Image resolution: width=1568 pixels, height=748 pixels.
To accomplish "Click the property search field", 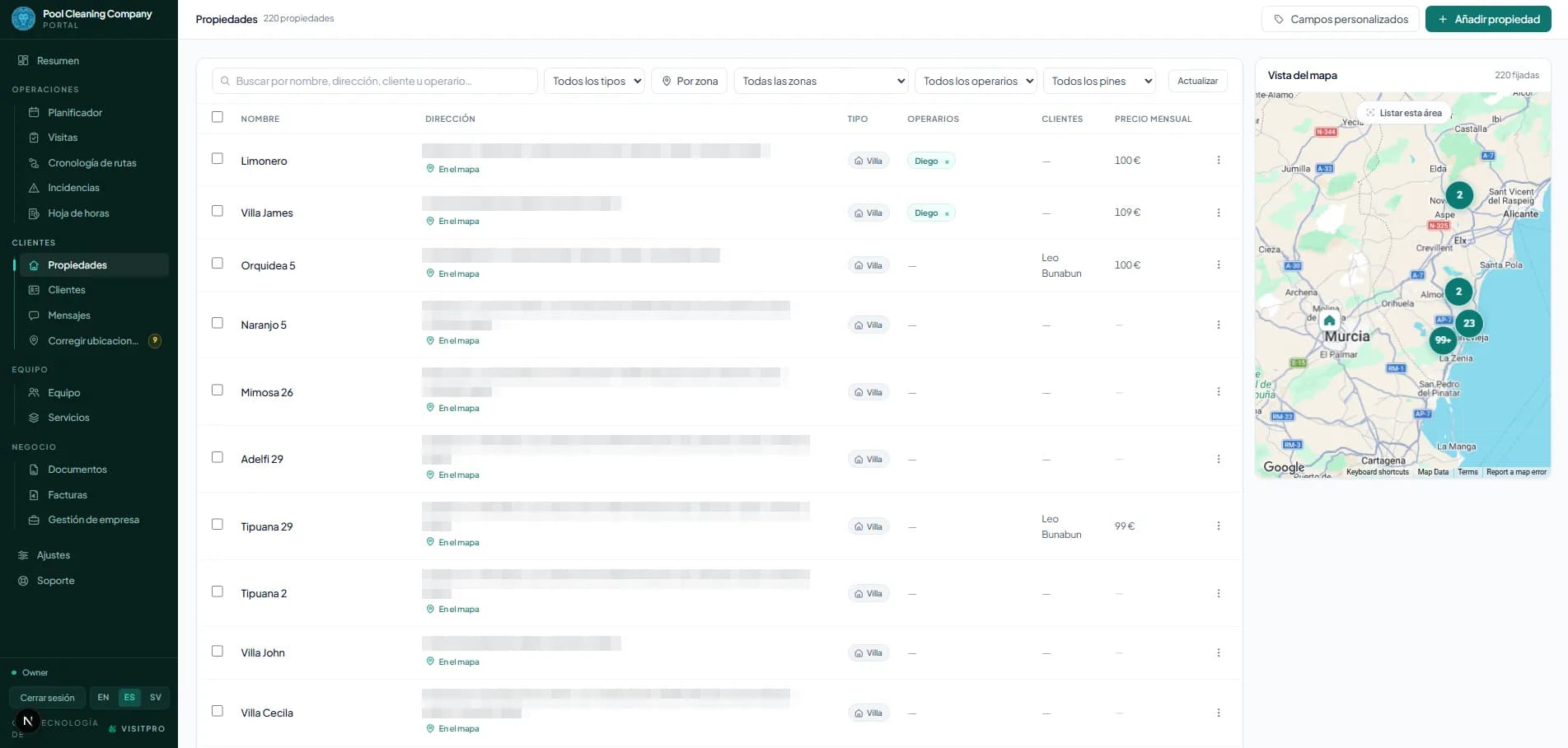I will (x=375, y=81).
